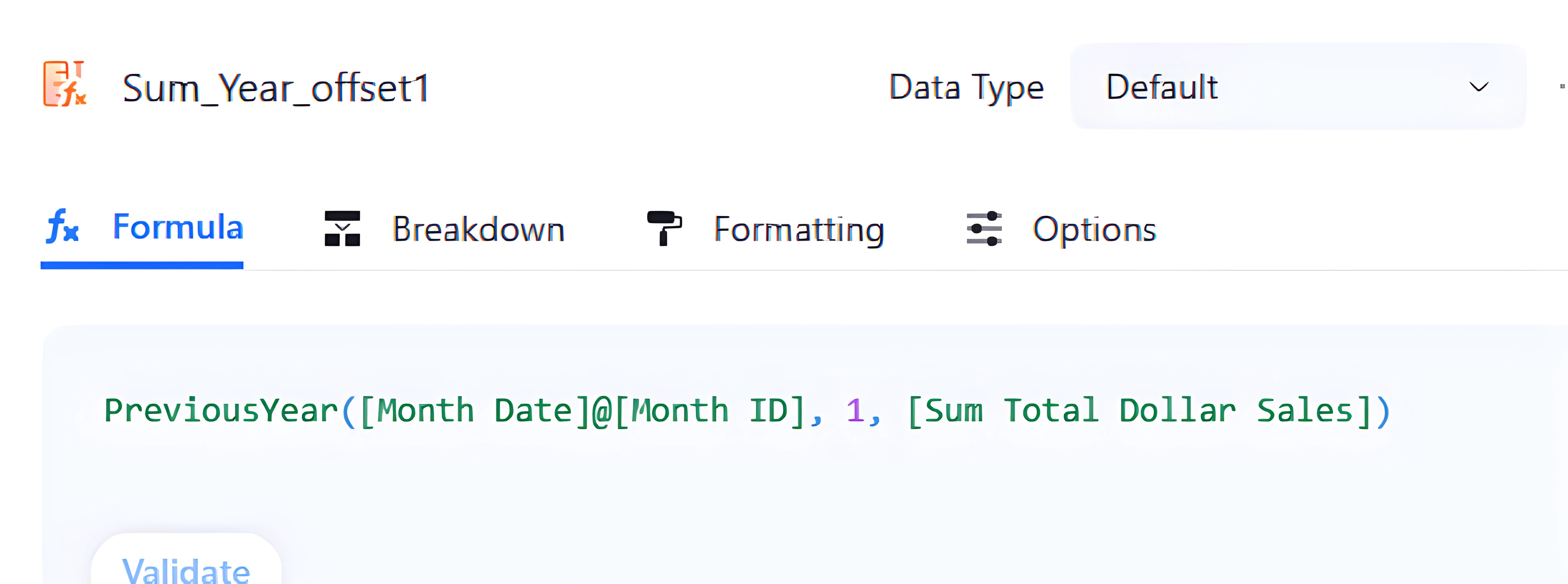Switch to the Formula tab label
This screenshot has width=1568, height=584.
[178, 227]
